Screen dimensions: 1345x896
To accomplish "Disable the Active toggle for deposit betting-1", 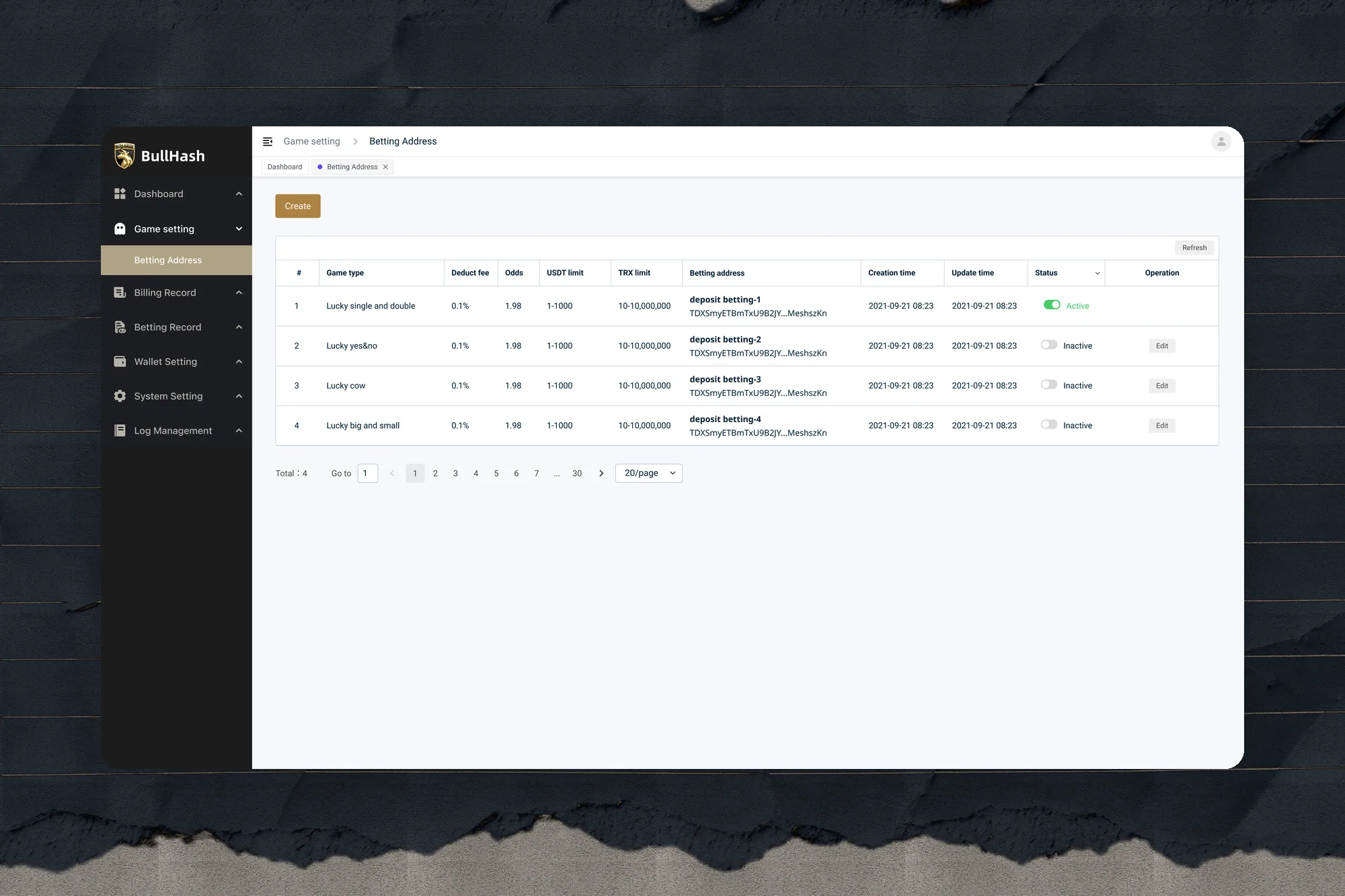I will [x=1052, y=305].
